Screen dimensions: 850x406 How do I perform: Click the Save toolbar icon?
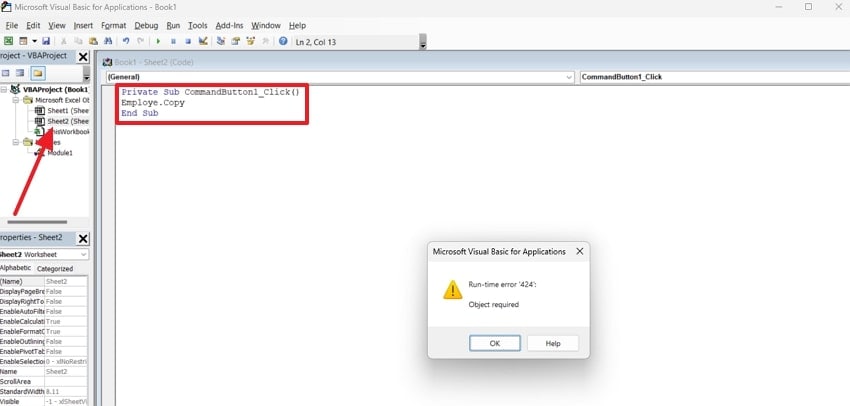[46, 41]
